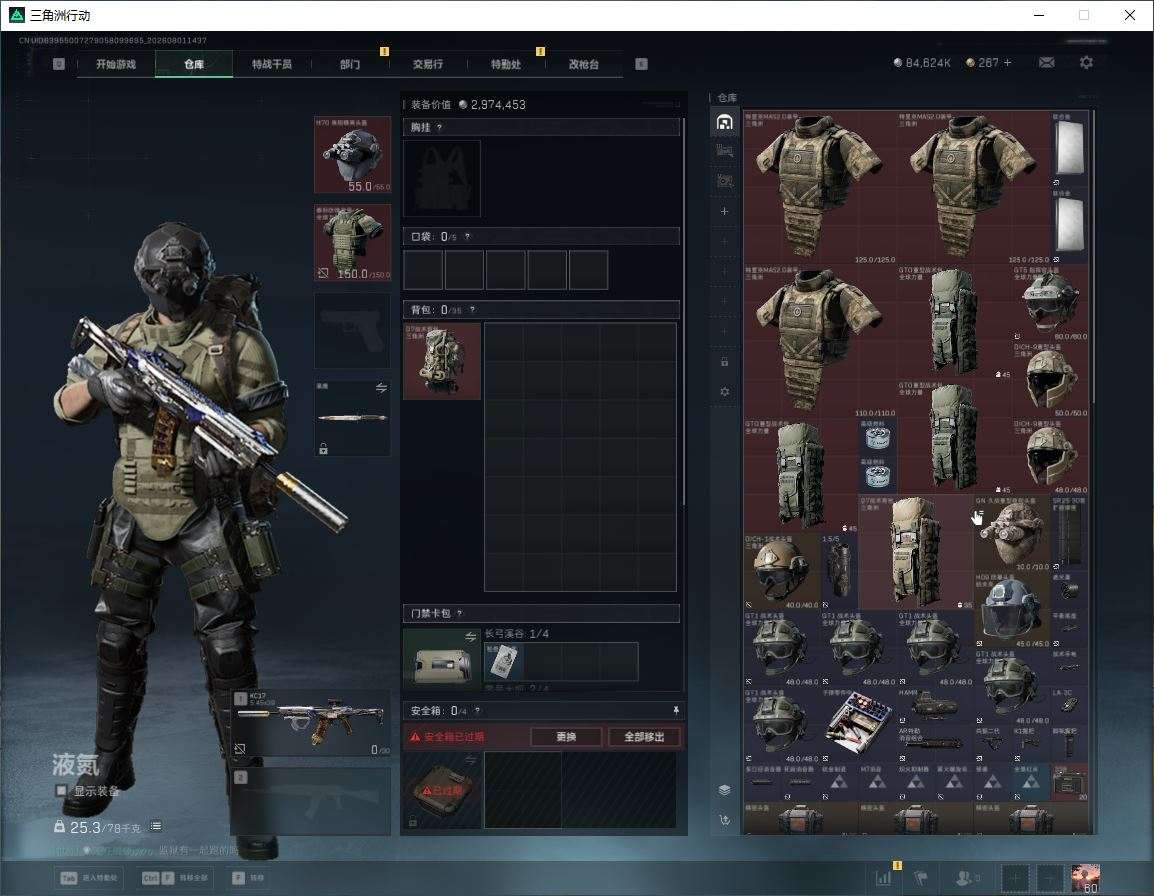Screen dimensions: 1154x896
Task: Click the E next-tab key icon
Action: pos(641,64)
